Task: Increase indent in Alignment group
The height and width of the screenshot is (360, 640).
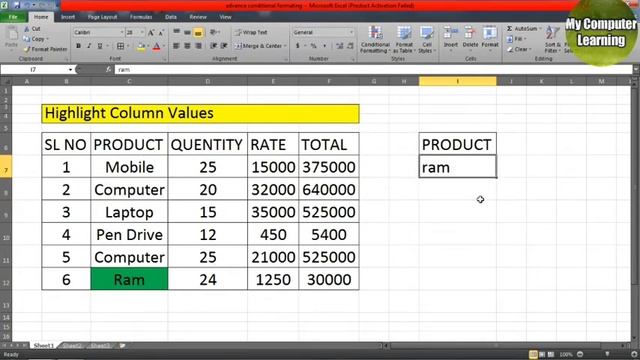Action: click(224, 46)
